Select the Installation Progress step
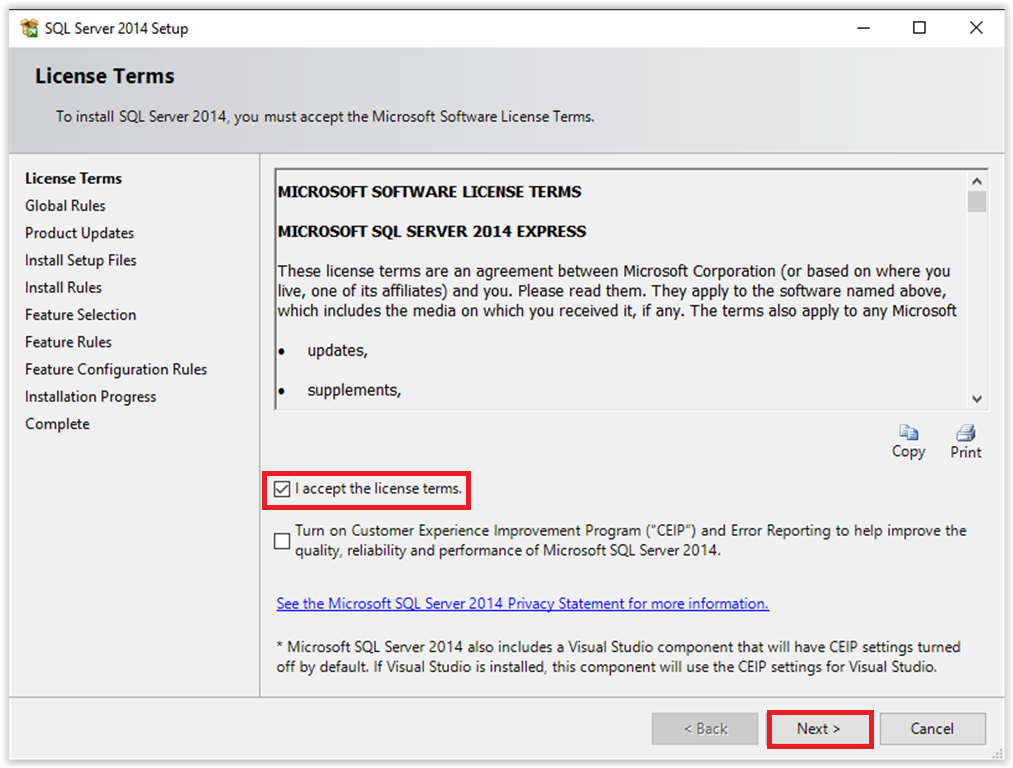Image resolution: width=1013 pixels, height=768 pixels. pos(90,397)
